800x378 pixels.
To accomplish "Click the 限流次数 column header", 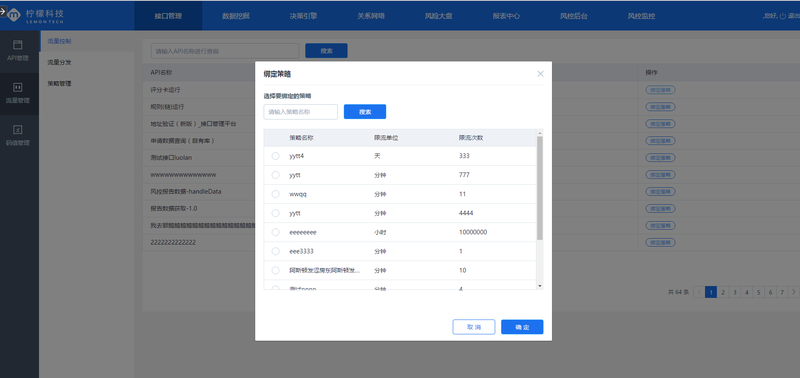I will 471,138.
